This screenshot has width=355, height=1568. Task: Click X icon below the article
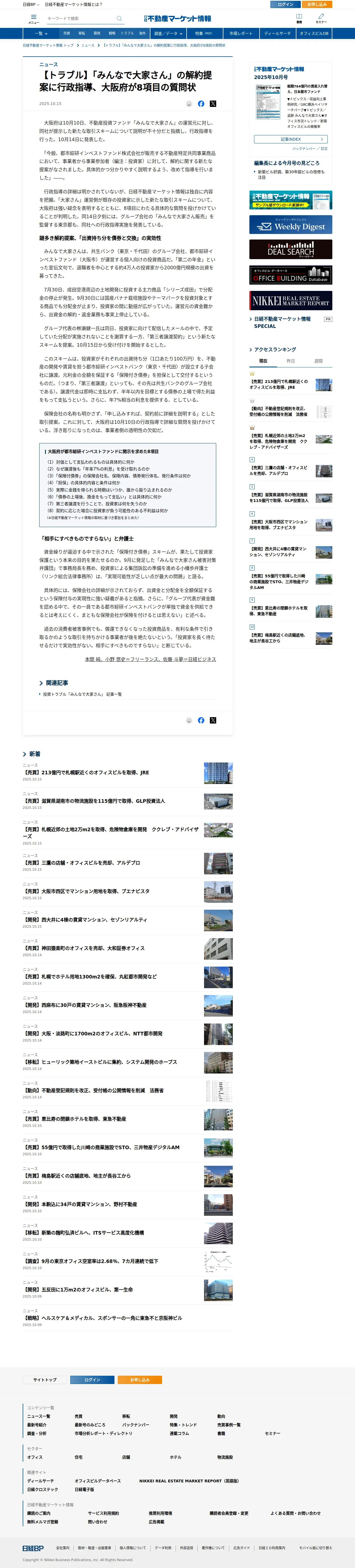(x=213, y=720)
